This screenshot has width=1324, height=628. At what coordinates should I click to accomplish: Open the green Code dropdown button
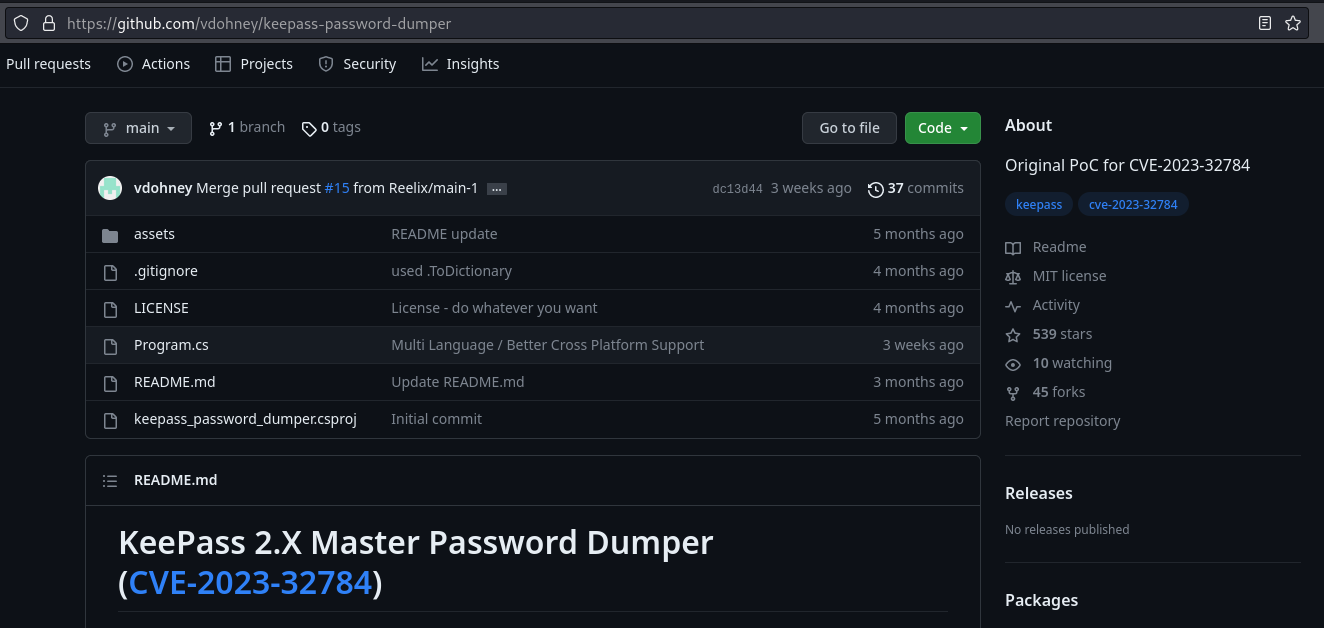point(942,128)
